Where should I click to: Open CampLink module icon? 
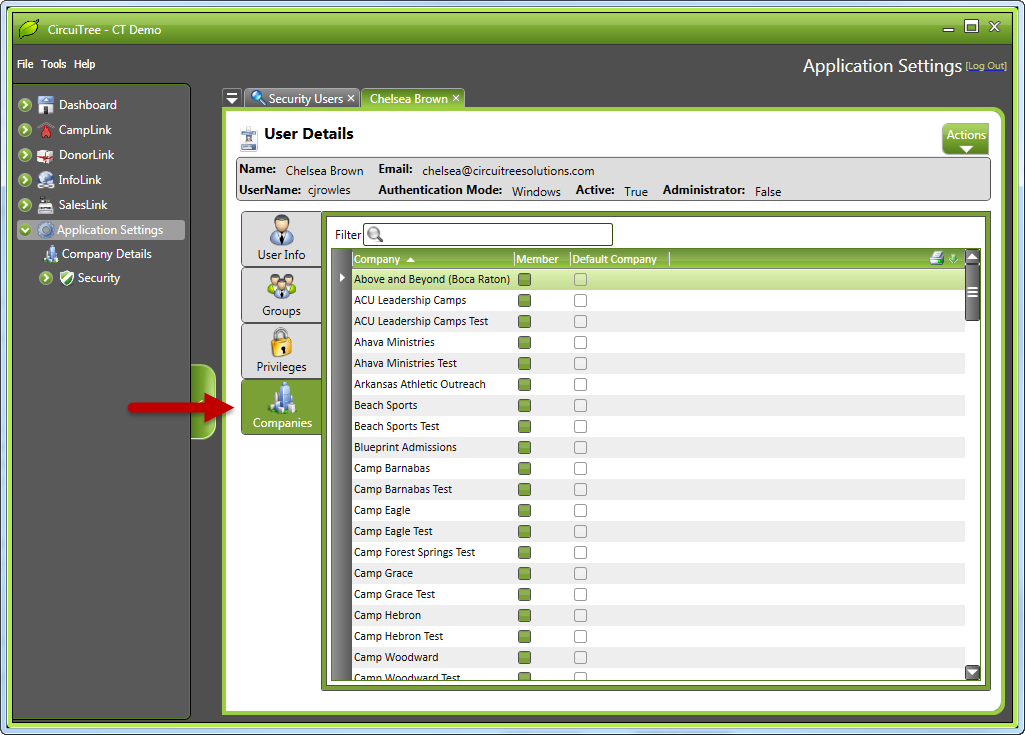coord(46,130)
